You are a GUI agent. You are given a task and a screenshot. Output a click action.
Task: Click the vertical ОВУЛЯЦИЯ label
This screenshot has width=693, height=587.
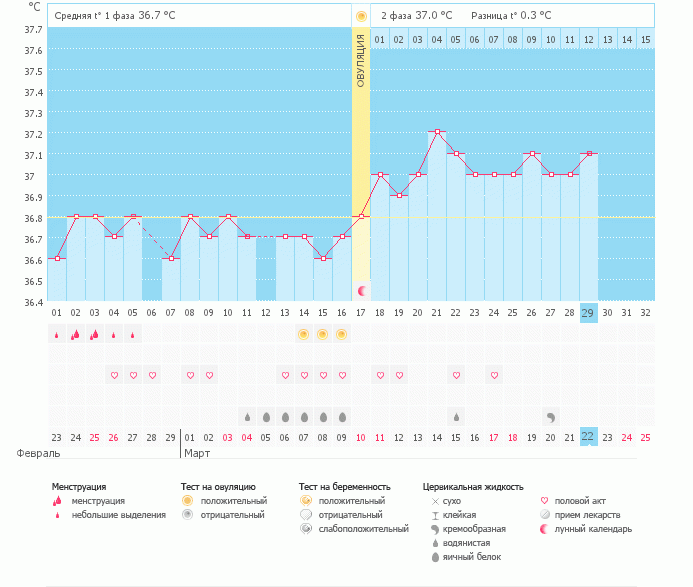361,58
